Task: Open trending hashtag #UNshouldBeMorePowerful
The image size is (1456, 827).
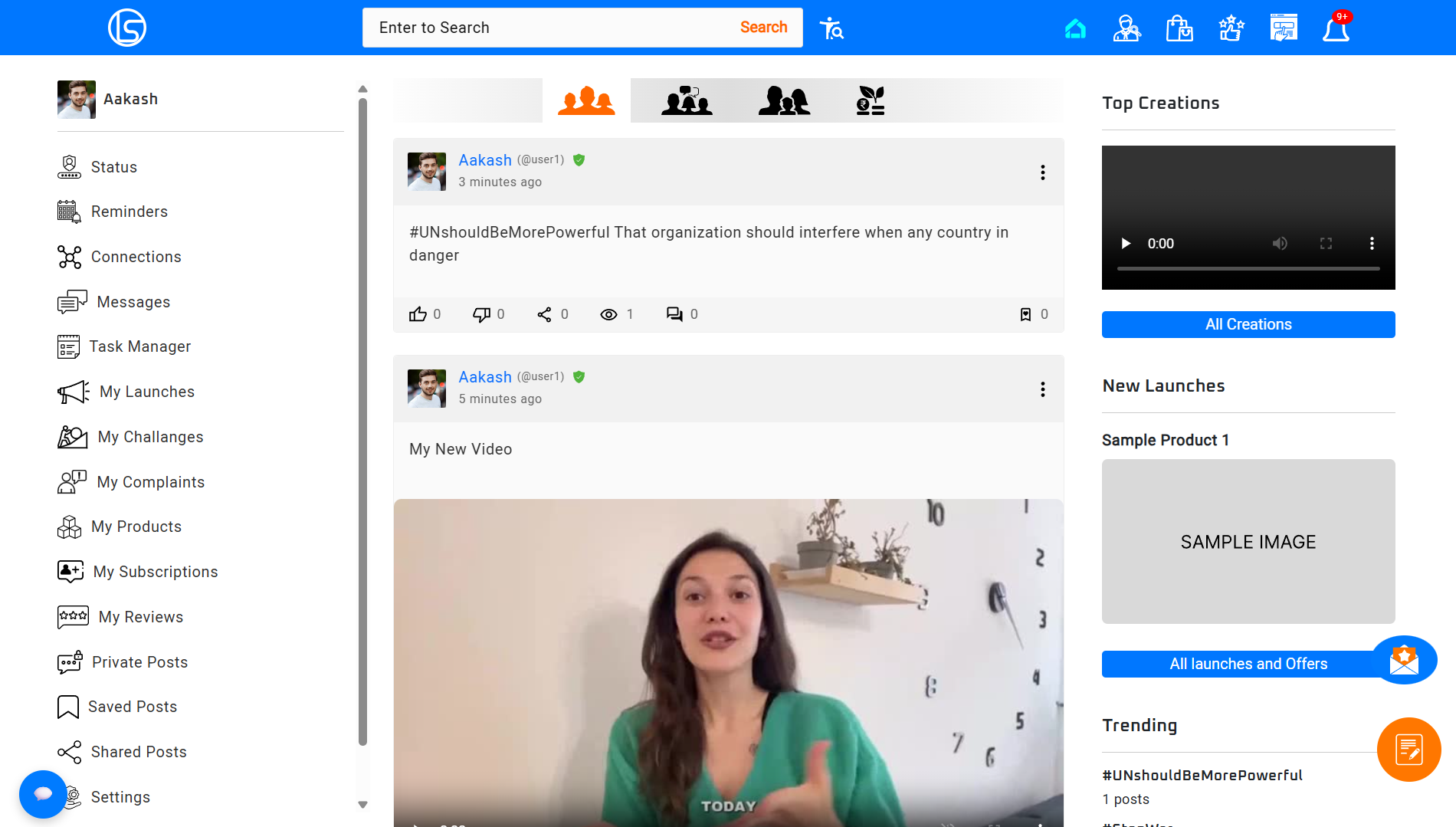Action: coord(1202,776)
